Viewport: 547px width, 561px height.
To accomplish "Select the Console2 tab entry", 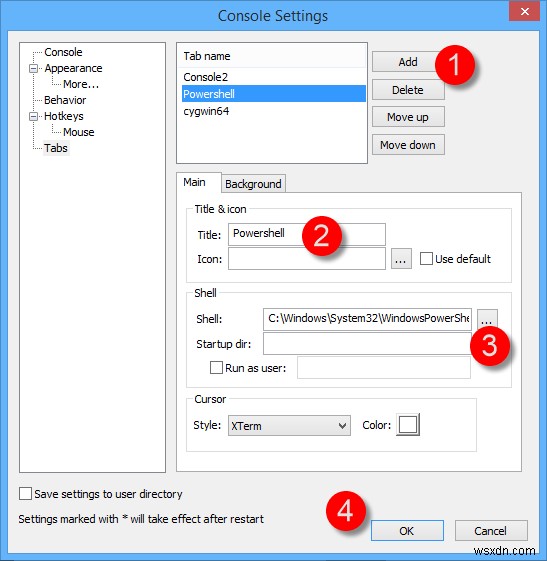I will 274,77.
